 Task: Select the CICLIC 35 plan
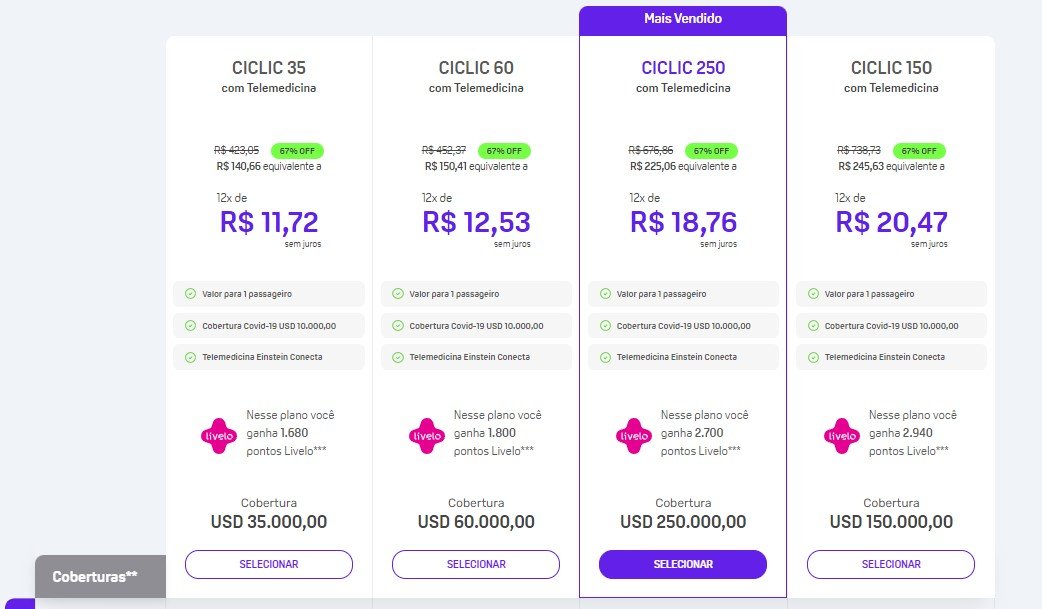point(268,564)
